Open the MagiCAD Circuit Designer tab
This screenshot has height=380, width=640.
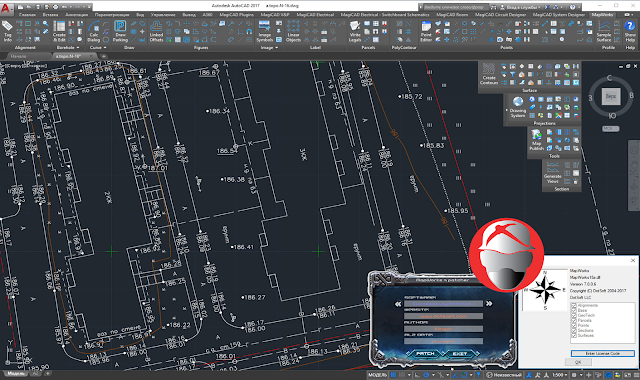500,15
